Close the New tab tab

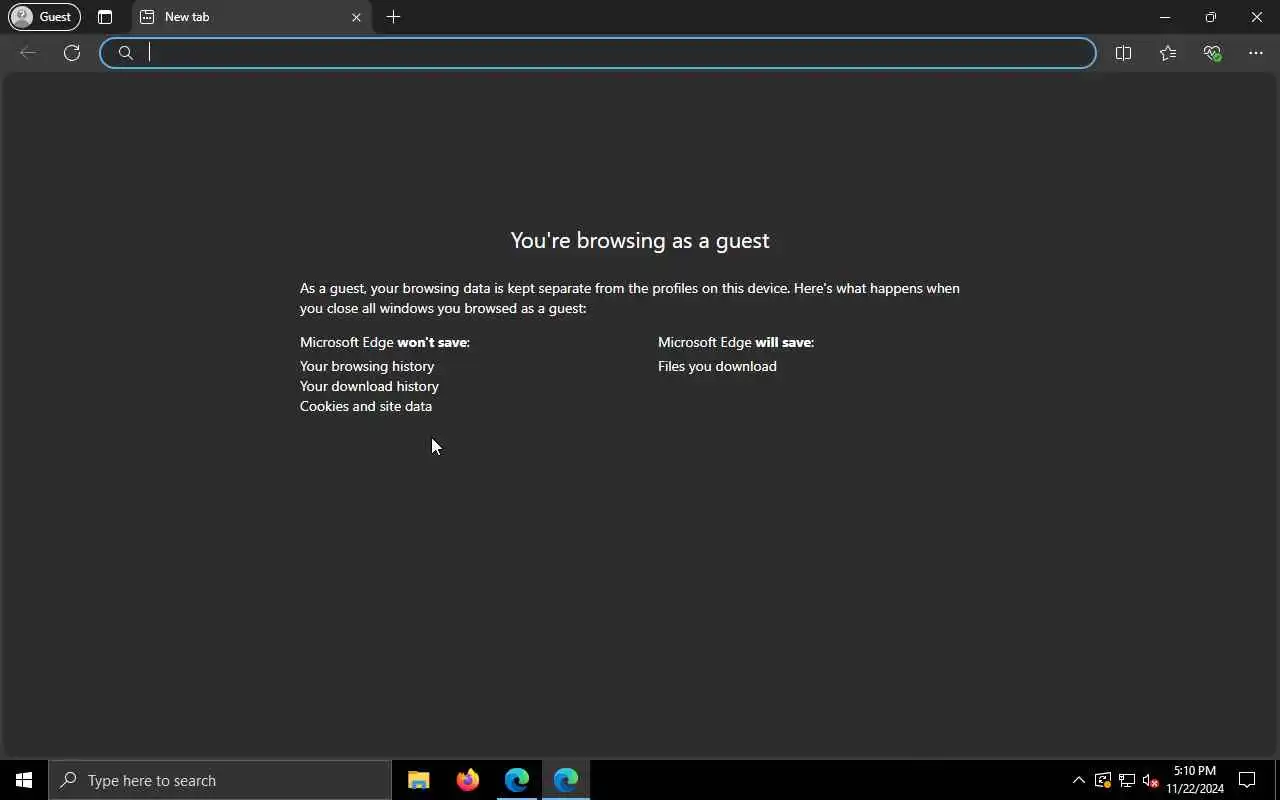356,17
